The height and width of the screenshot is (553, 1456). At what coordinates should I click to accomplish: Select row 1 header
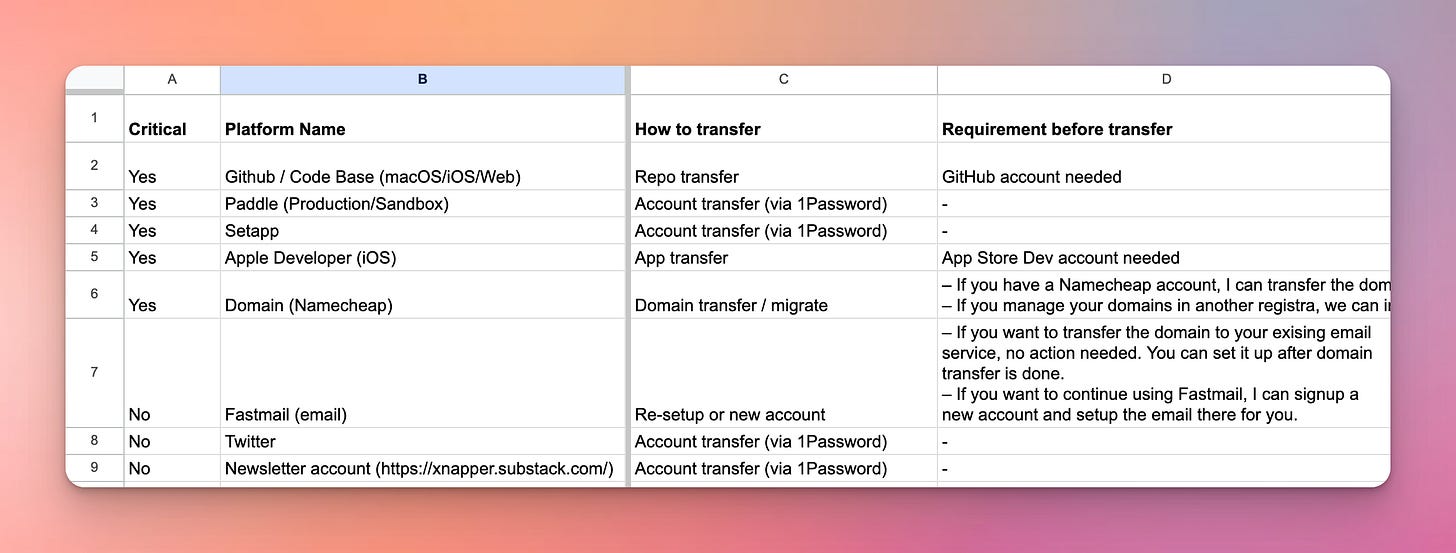(95, 118)
